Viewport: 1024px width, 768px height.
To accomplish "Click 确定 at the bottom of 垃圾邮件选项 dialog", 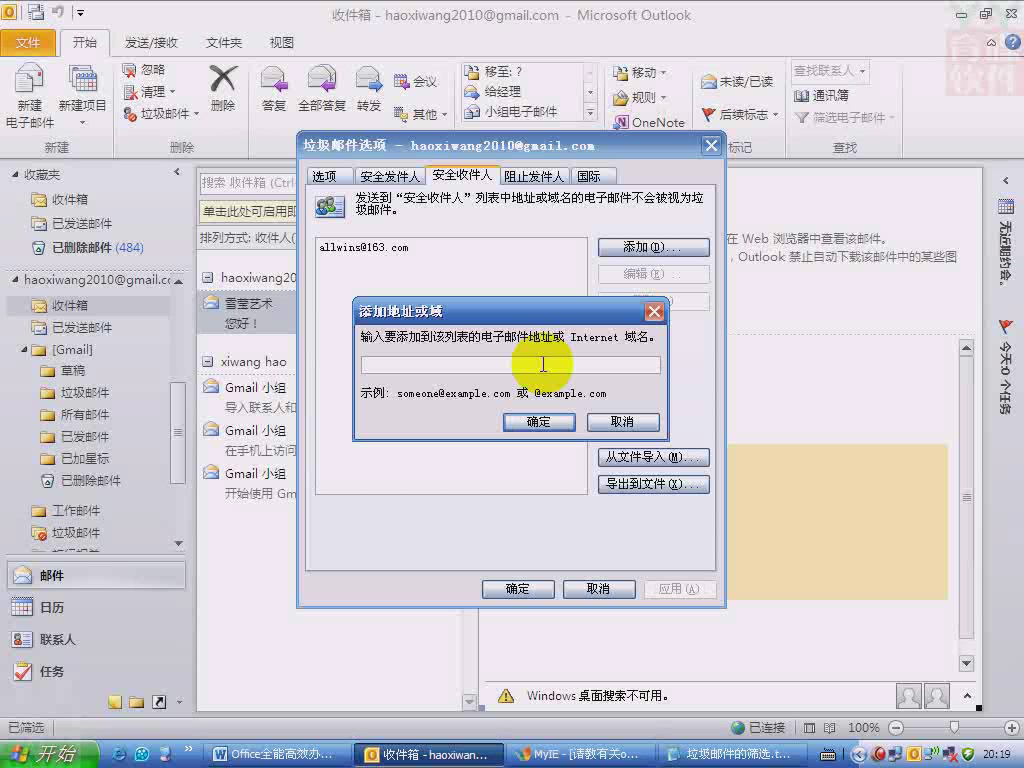I will 518,589.
